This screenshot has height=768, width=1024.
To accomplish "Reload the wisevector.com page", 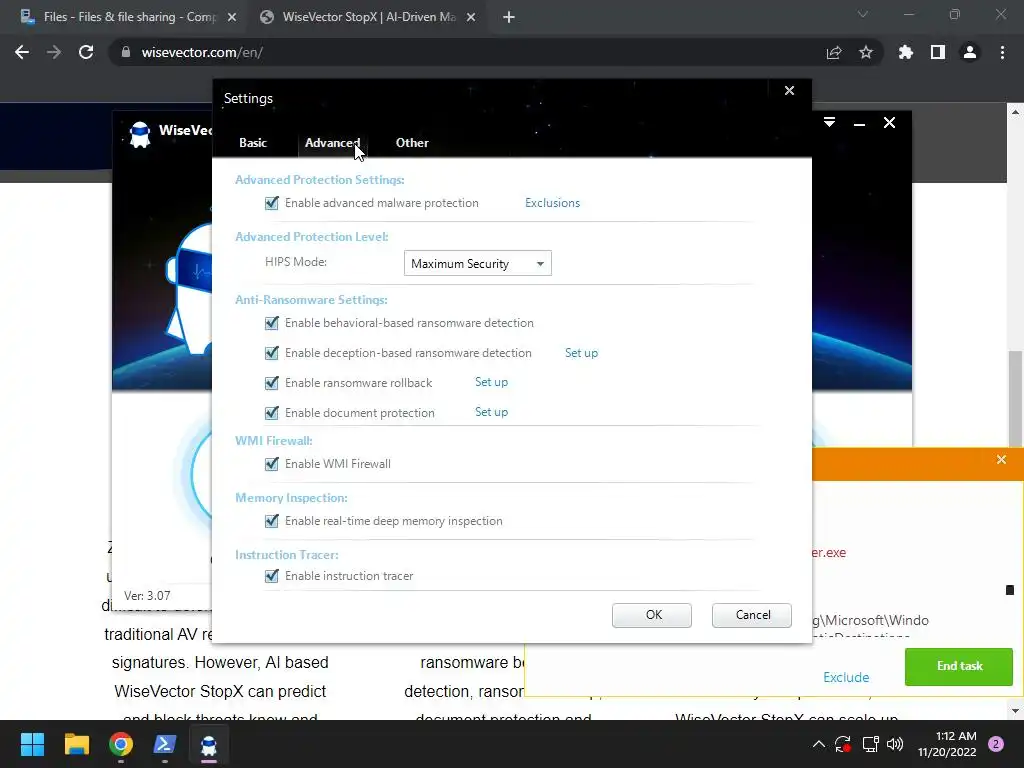I will [86, 52].
